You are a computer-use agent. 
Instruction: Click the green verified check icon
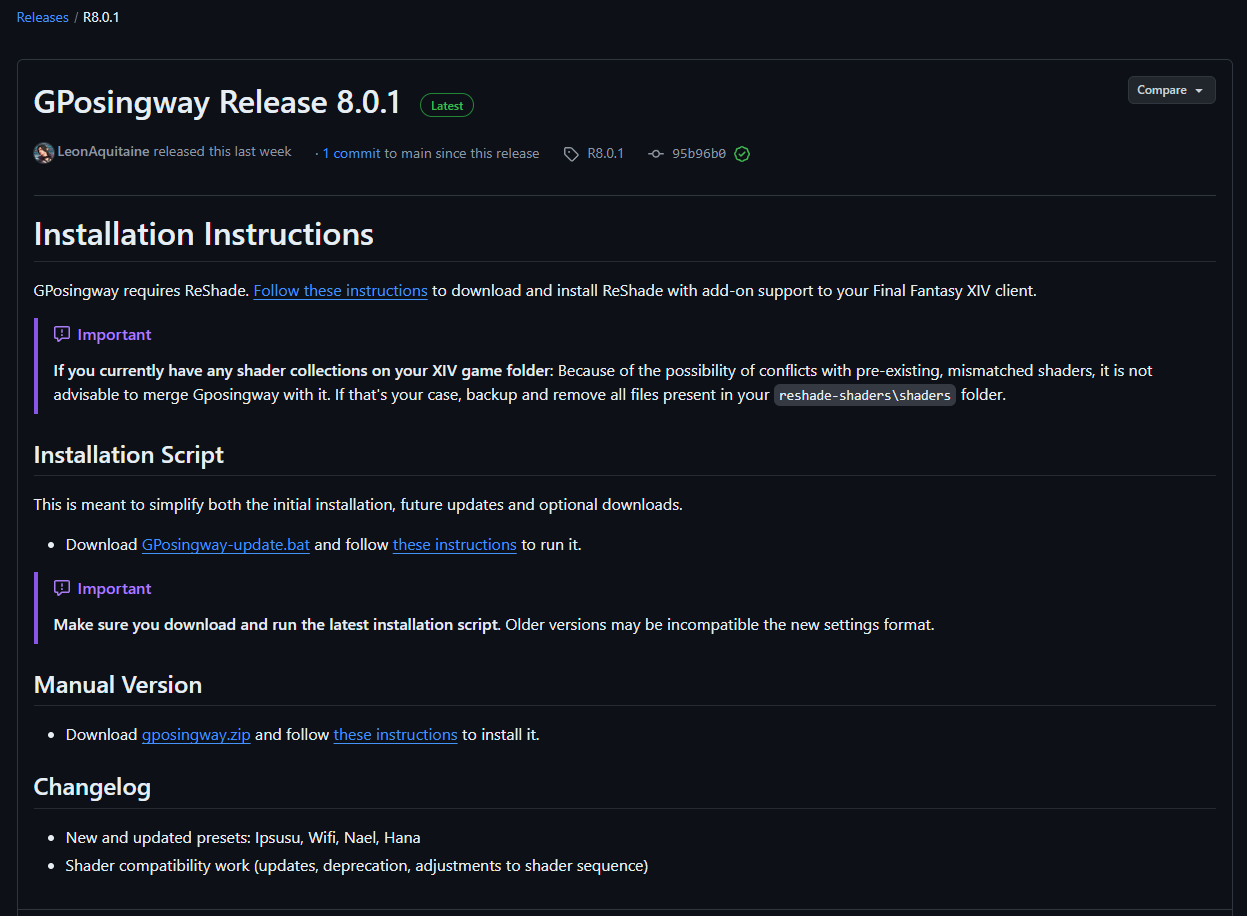[742, 154]
